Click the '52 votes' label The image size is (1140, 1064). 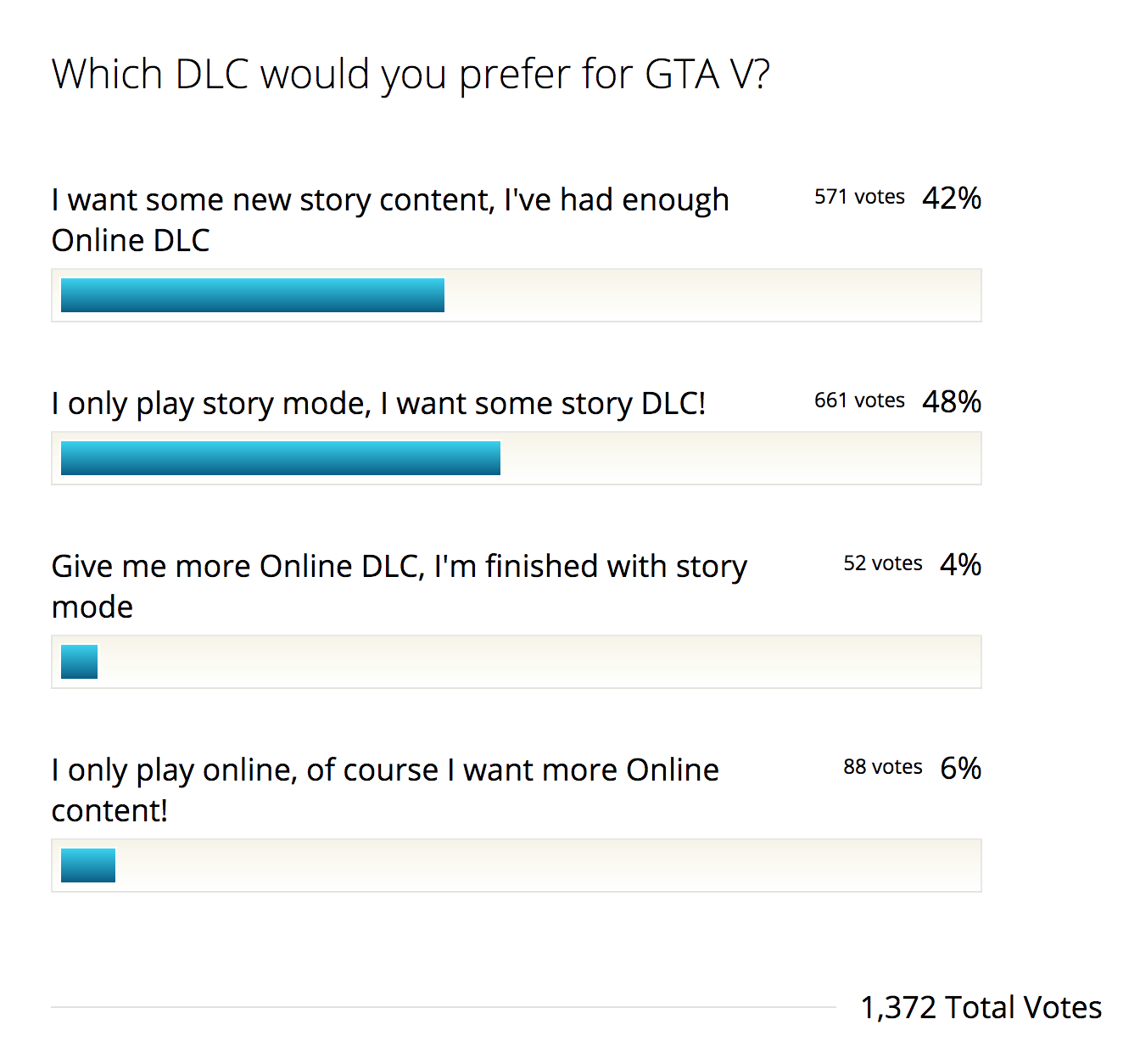882,563
